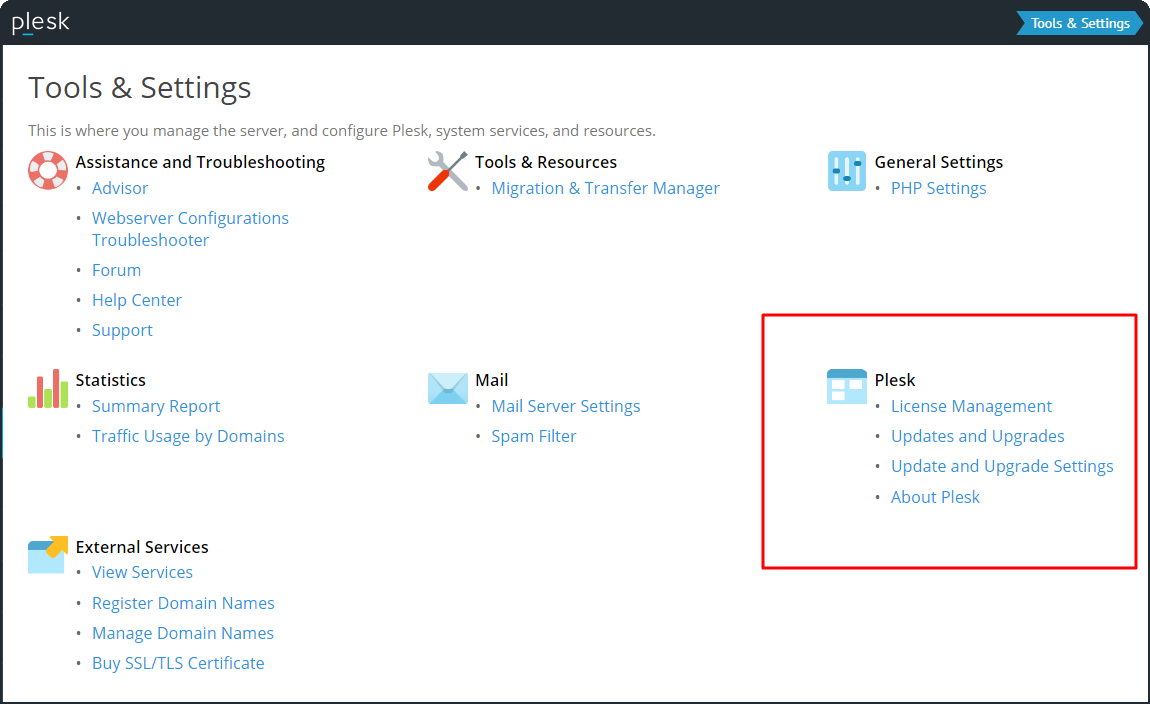Click the Plesk logo in the header
Viewport: 1150px width, 704px height.
(40, 23)
